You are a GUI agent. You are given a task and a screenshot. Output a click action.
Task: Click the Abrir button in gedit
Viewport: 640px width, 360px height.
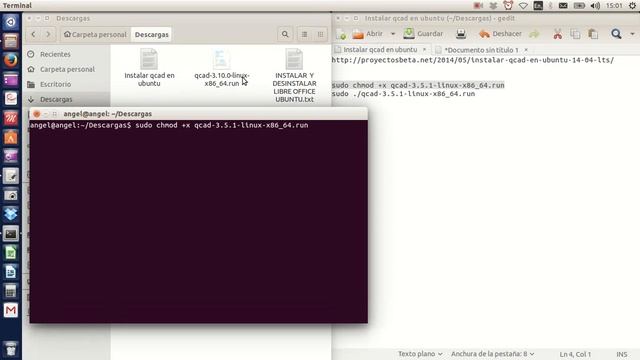pyautogui.click(x=369, y=34)
